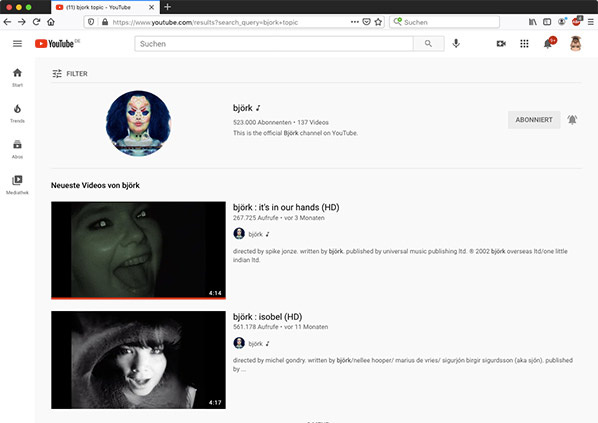Focus the YouTube Suchen search field

[274, 43]
